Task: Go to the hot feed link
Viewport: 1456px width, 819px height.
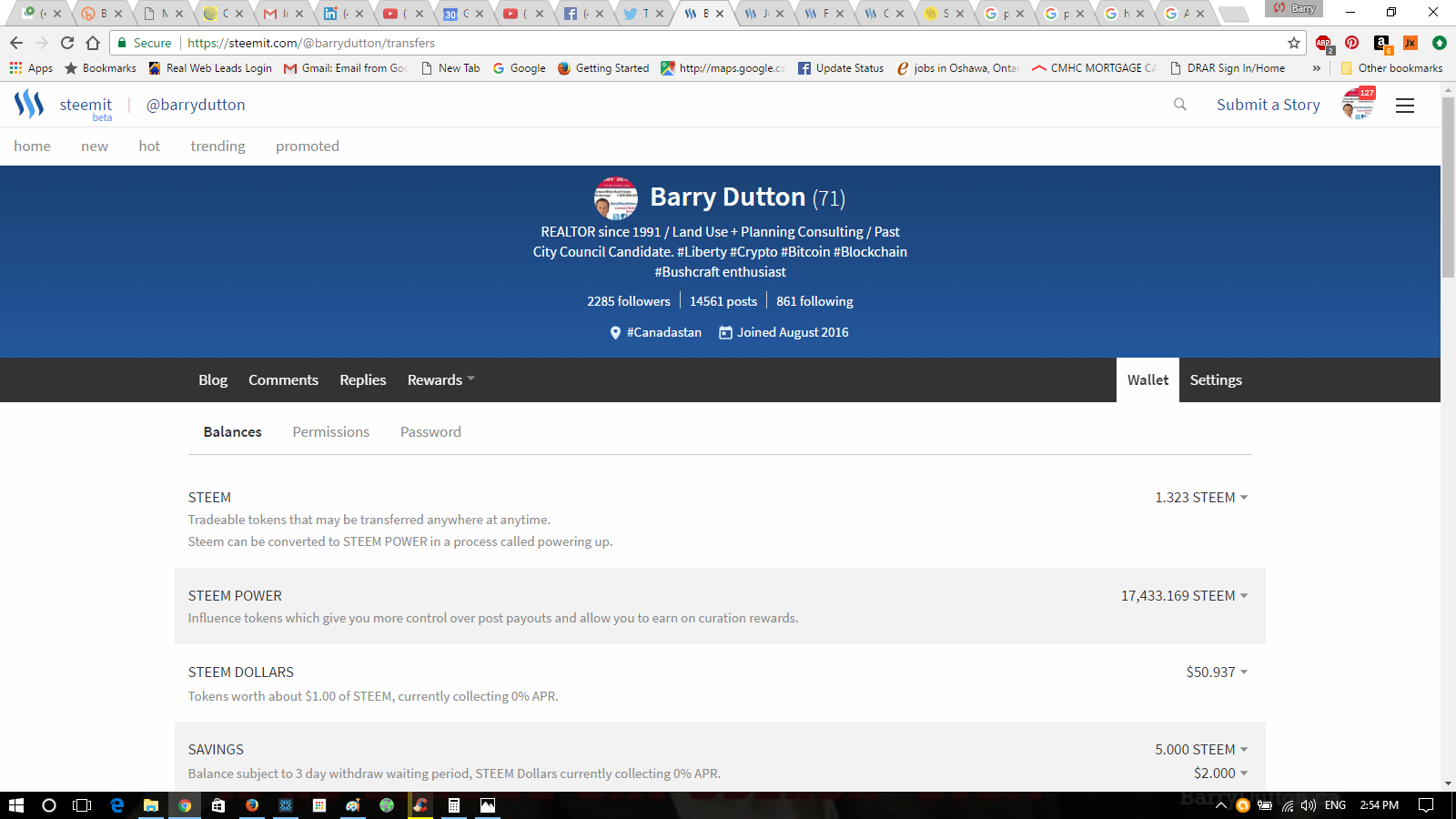Action: (x=149, y=147)
